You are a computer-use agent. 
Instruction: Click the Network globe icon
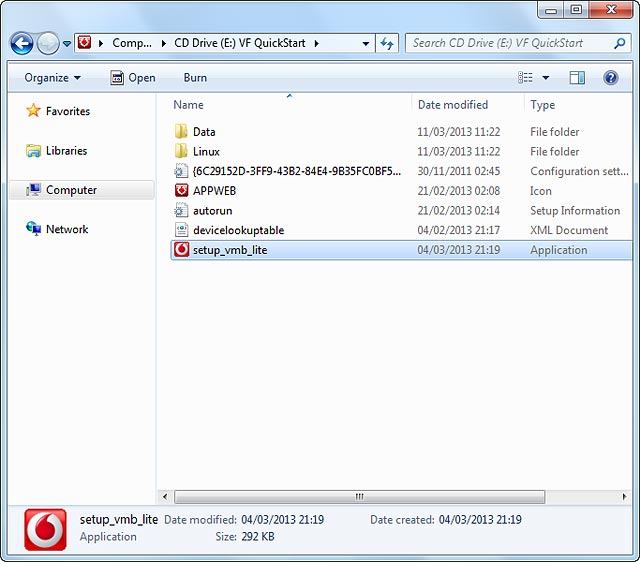tap(33, 229)
